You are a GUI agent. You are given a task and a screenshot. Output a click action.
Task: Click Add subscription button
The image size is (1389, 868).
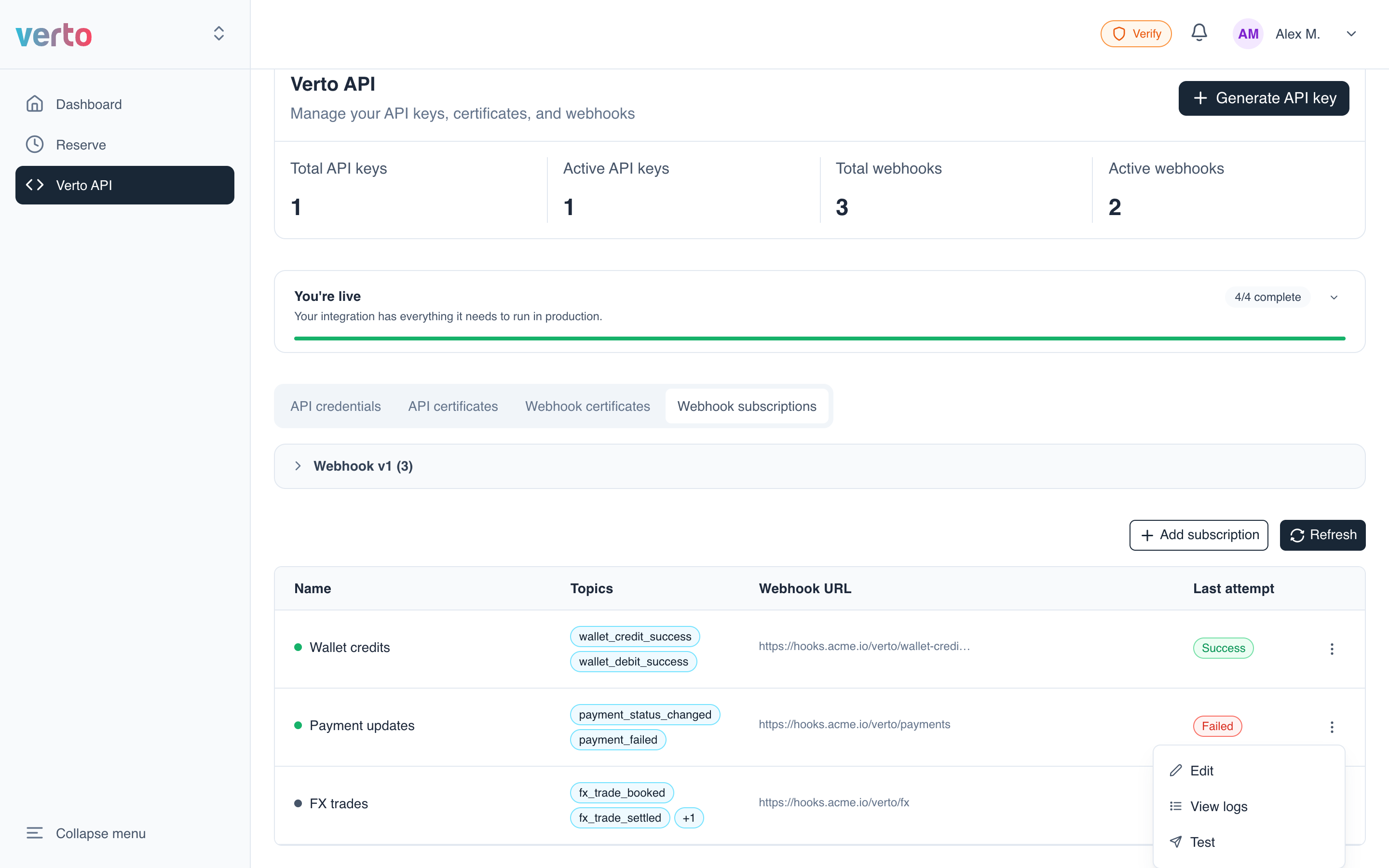click(x=1198, y=535)
